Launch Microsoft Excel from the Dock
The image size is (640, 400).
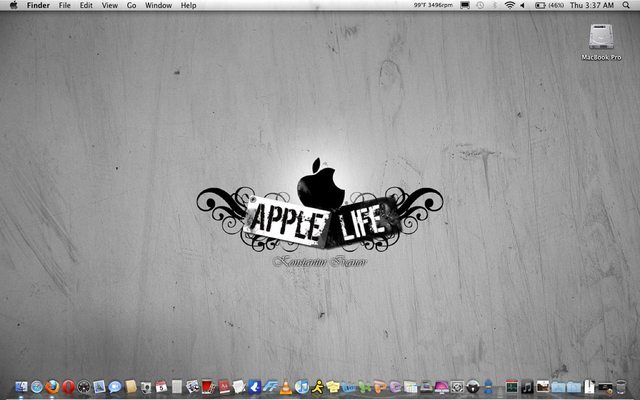tap(364, 387)
